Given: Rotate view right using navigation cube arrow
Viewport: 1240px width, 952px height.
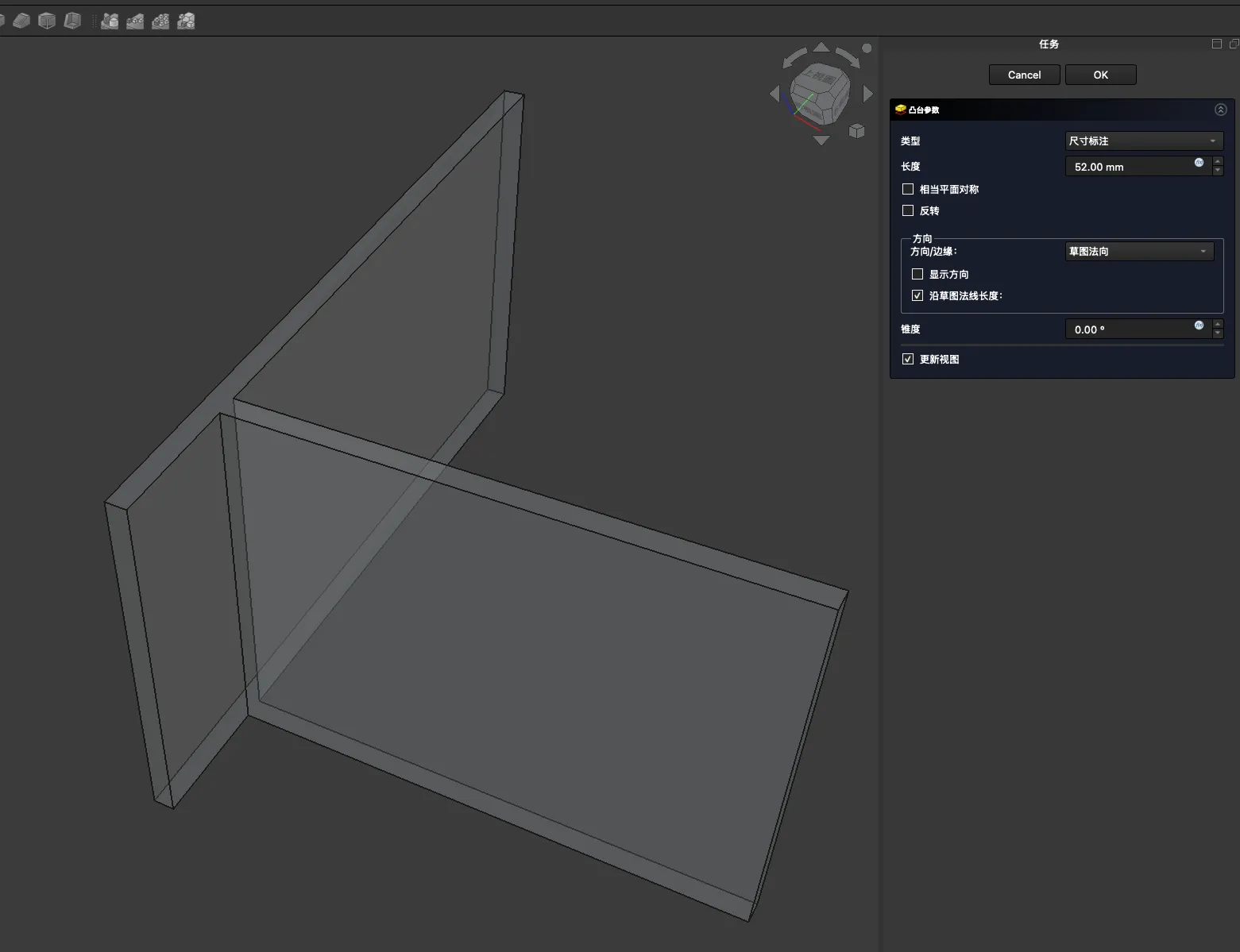Looking at the screenshot, I should (867, 94).
